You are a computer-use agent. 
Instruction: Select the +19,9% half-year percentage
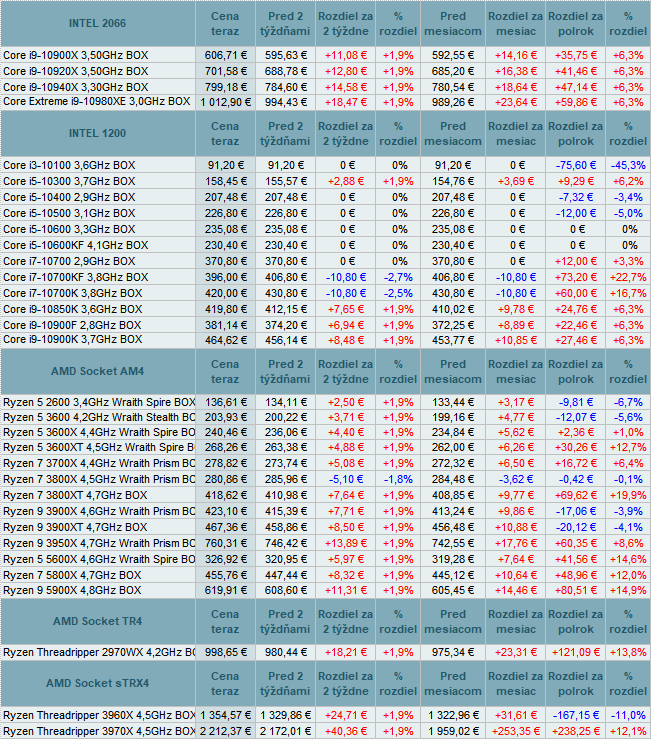click(x=628, y=496)
